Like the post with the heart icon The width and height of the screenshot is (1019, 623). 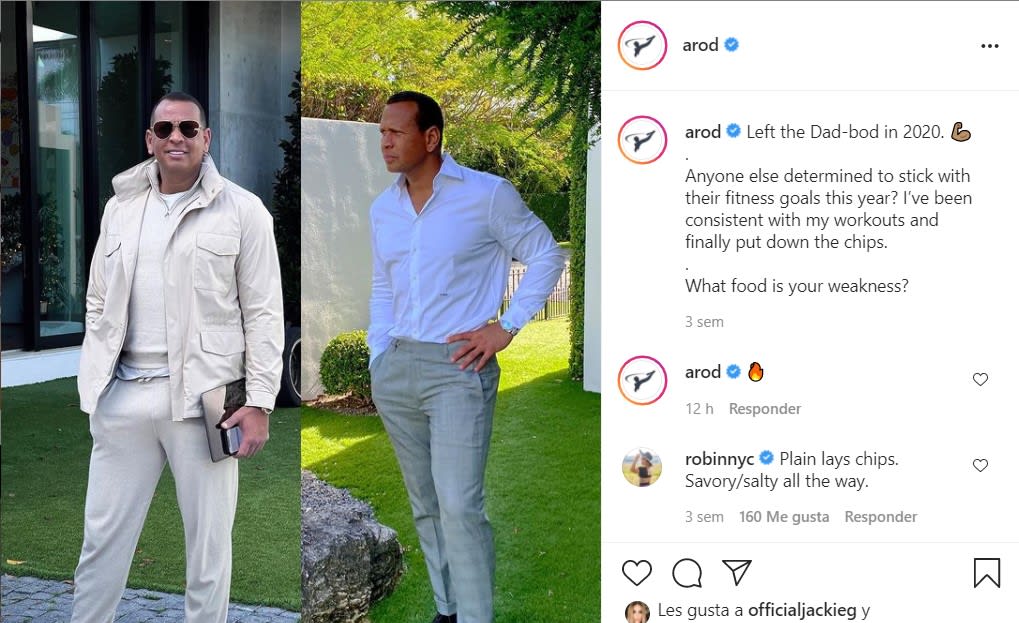point(637,572)
